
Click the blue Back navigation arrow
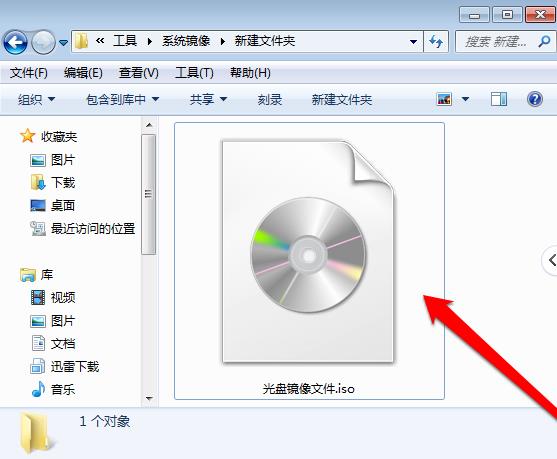point(15,42)
